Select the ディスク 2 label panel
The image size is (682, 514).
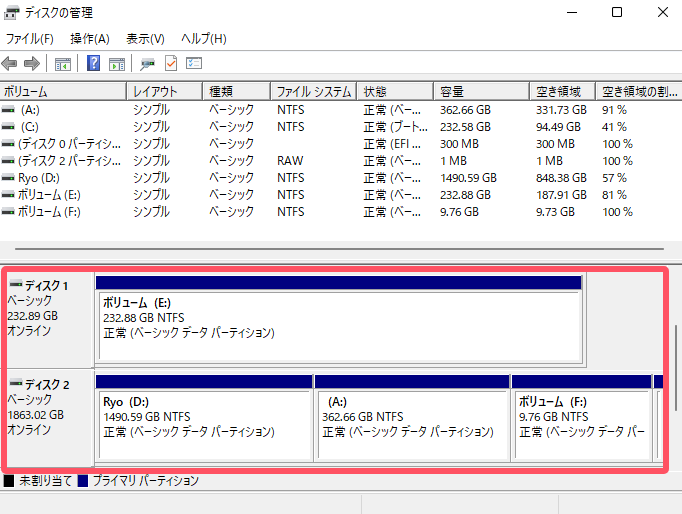(x=50, y=417)
